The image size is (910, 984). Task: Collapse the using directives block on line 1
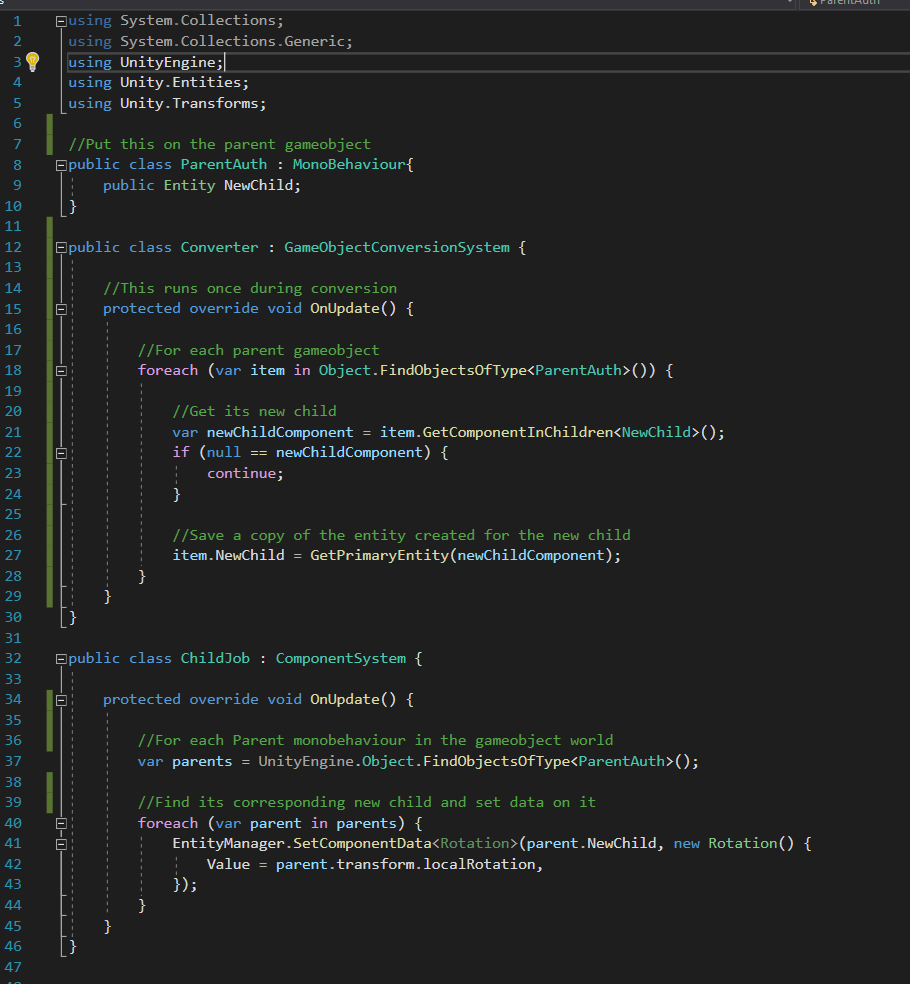(x=59, y=20)
